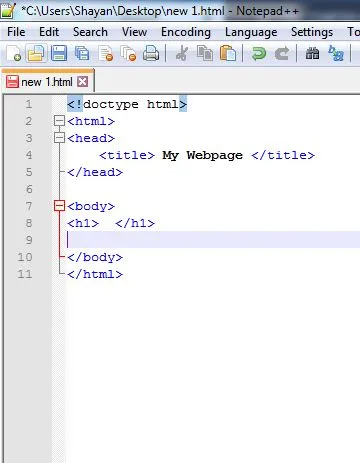Click the doctype html text on line 1
360x463 pixels.
[x=127, y=104]
